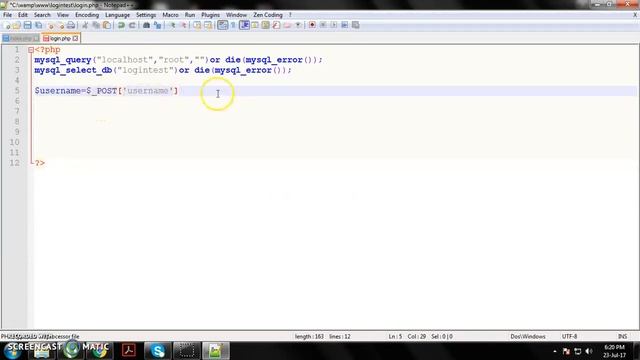Open the Macro menu
640x360 pixels.
click(170, 15)
